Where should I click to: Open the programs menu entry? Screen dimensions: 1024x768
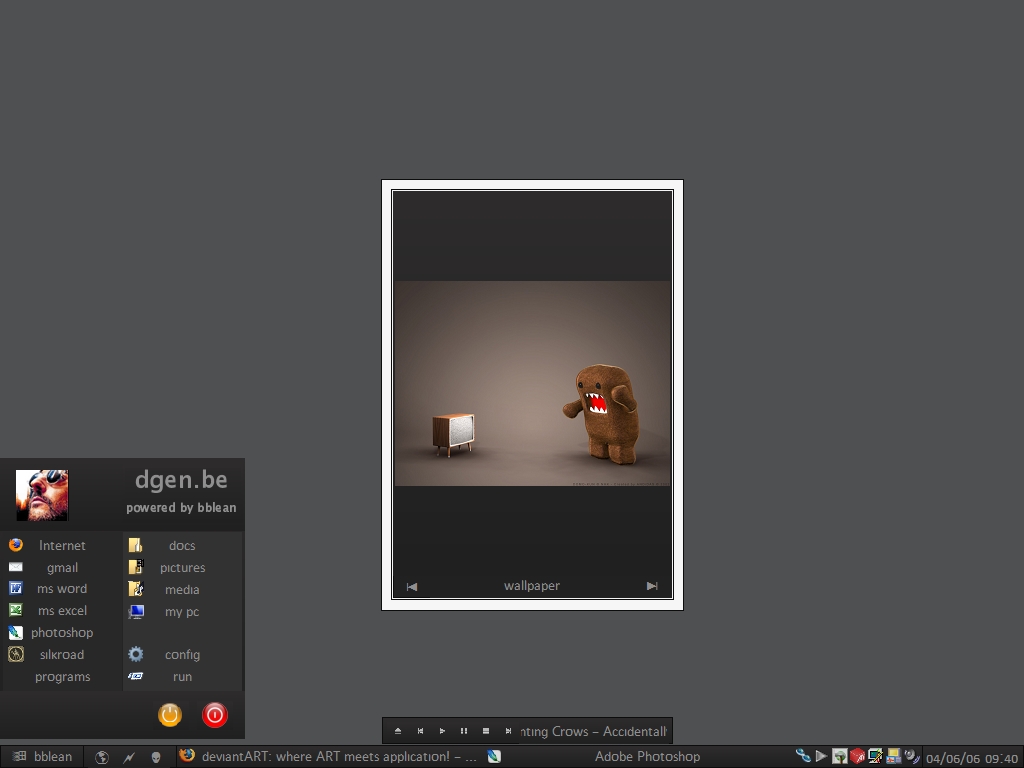click(x=63, y=677)
